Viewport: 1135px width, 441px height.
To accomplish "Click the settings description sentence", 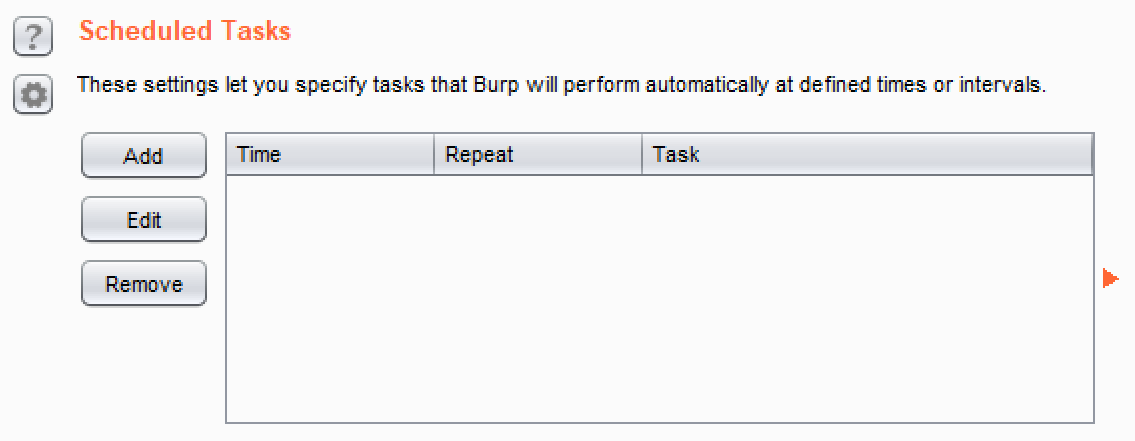I will pos(561,85).
